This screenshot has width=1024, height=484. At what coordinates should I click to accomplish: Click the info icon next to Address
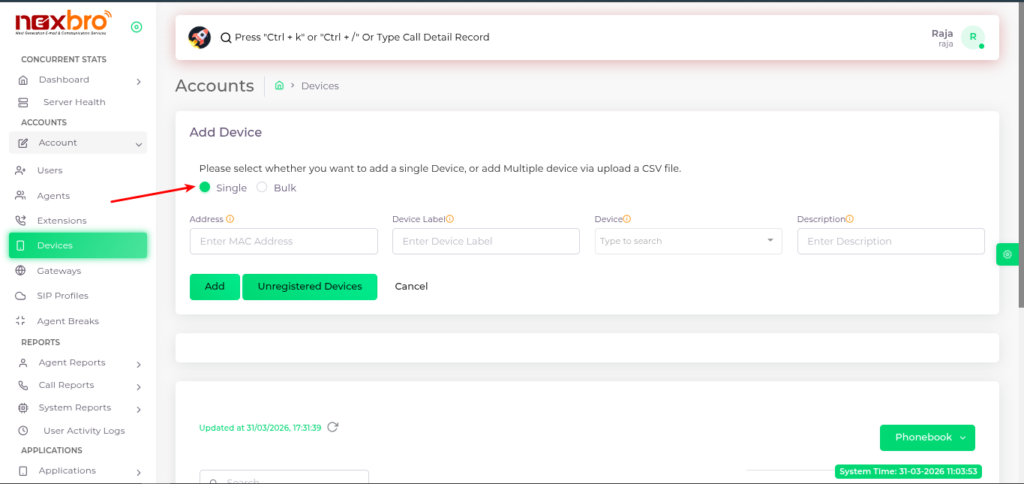pos(230,219)
